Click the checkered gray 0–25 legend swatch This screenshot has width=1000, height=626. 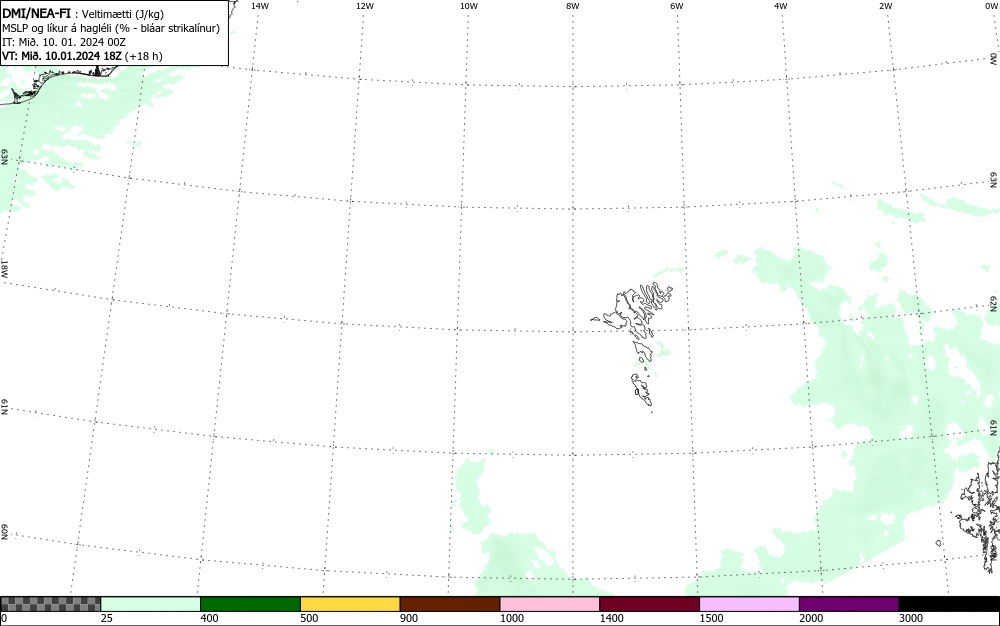[50, 604]
